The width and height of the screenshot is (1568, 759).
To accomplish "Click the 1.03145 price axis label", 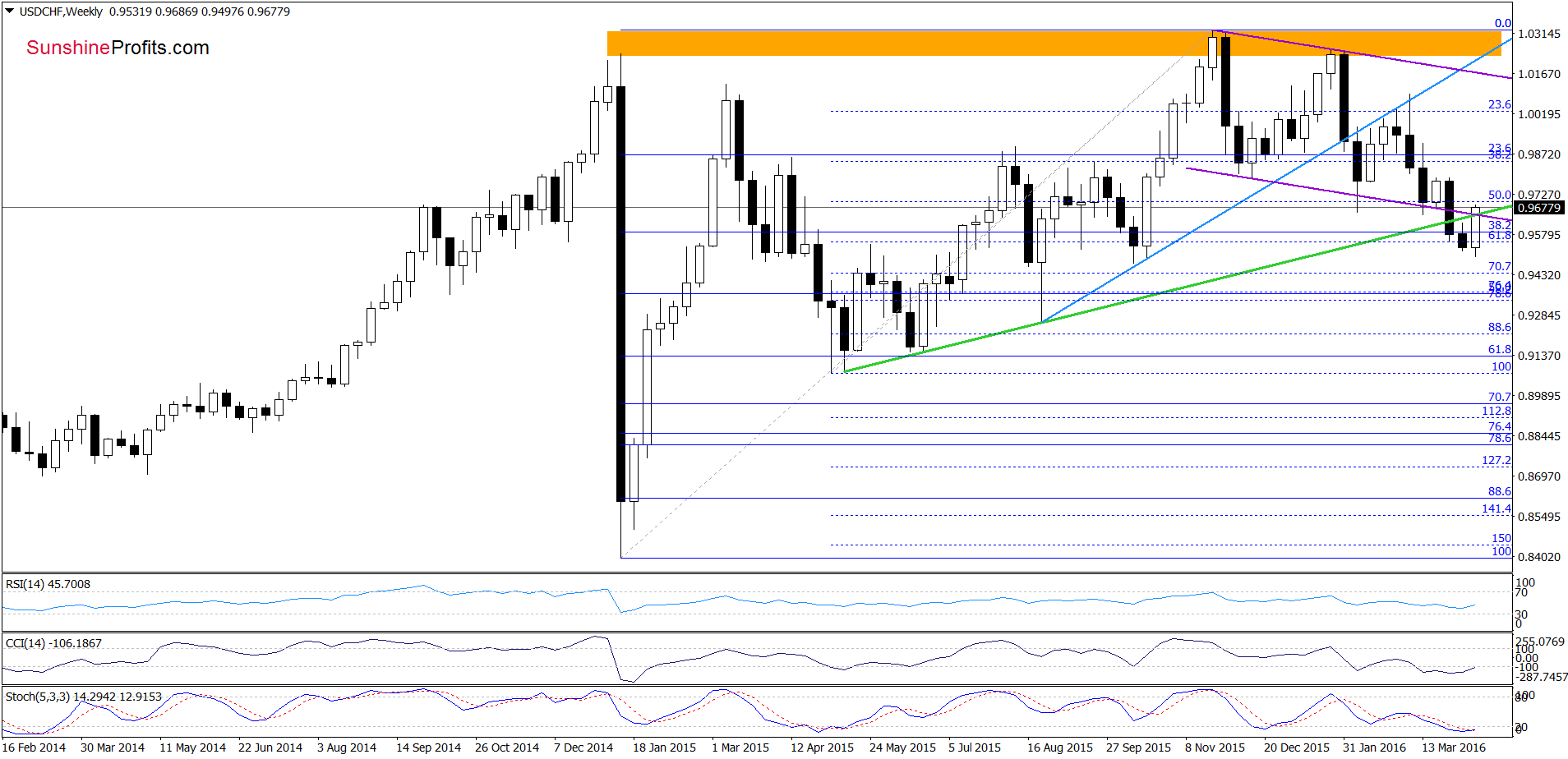I will (x=1538, y=34).
